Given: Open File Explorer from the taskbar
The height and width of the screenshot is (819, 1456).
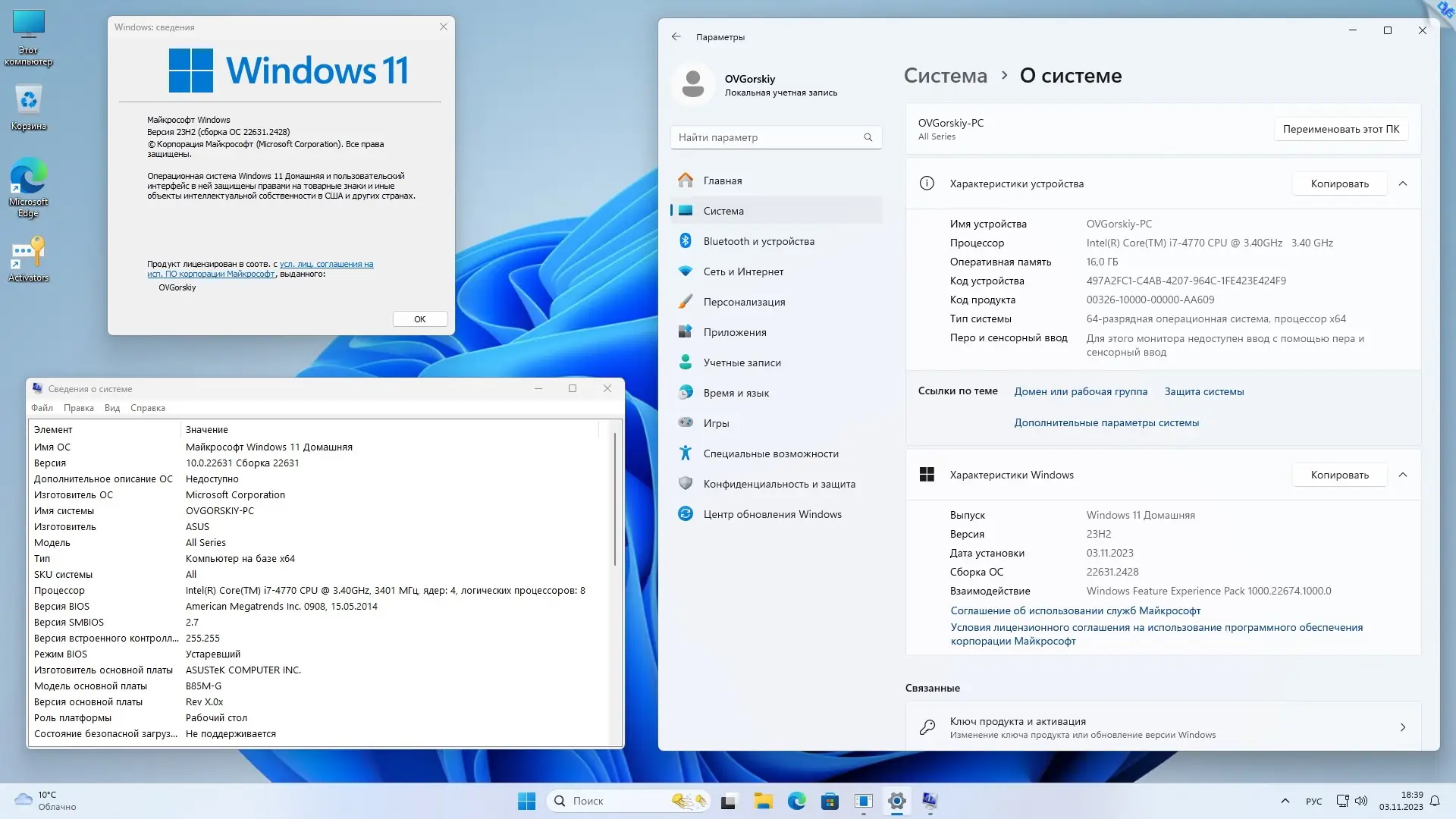Looking at the screenshot, I should click(764, 801).
